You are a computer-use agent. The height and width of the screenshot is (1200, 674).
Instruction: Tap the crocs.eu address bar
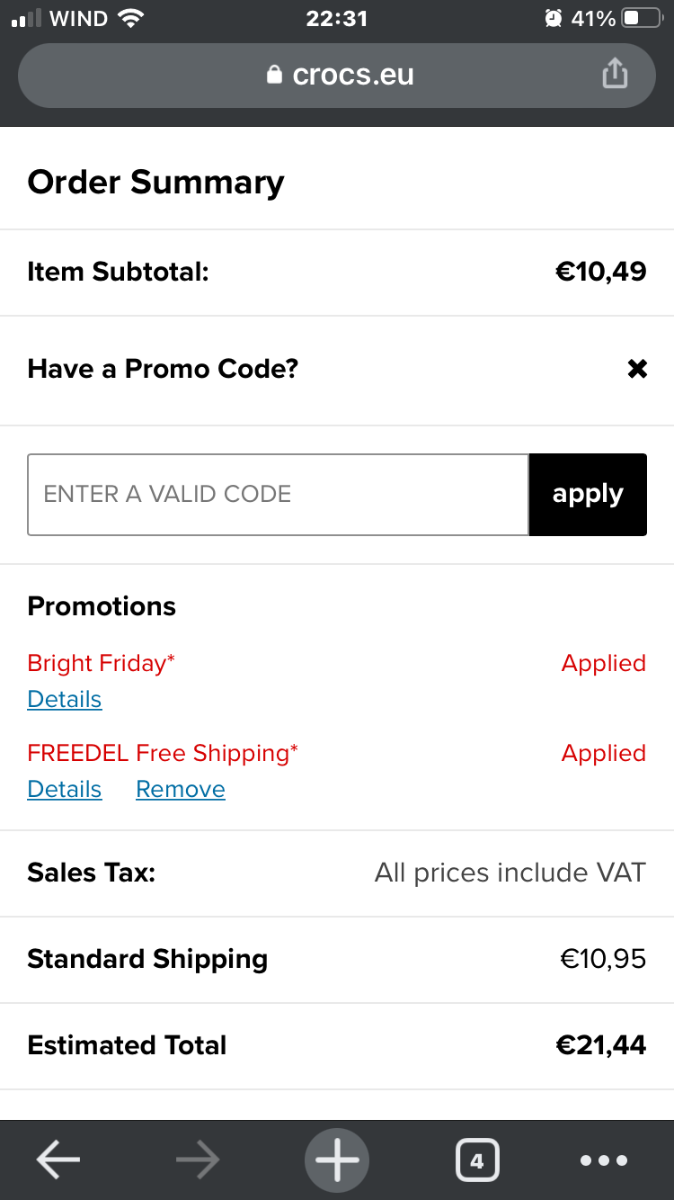[337, 75]
